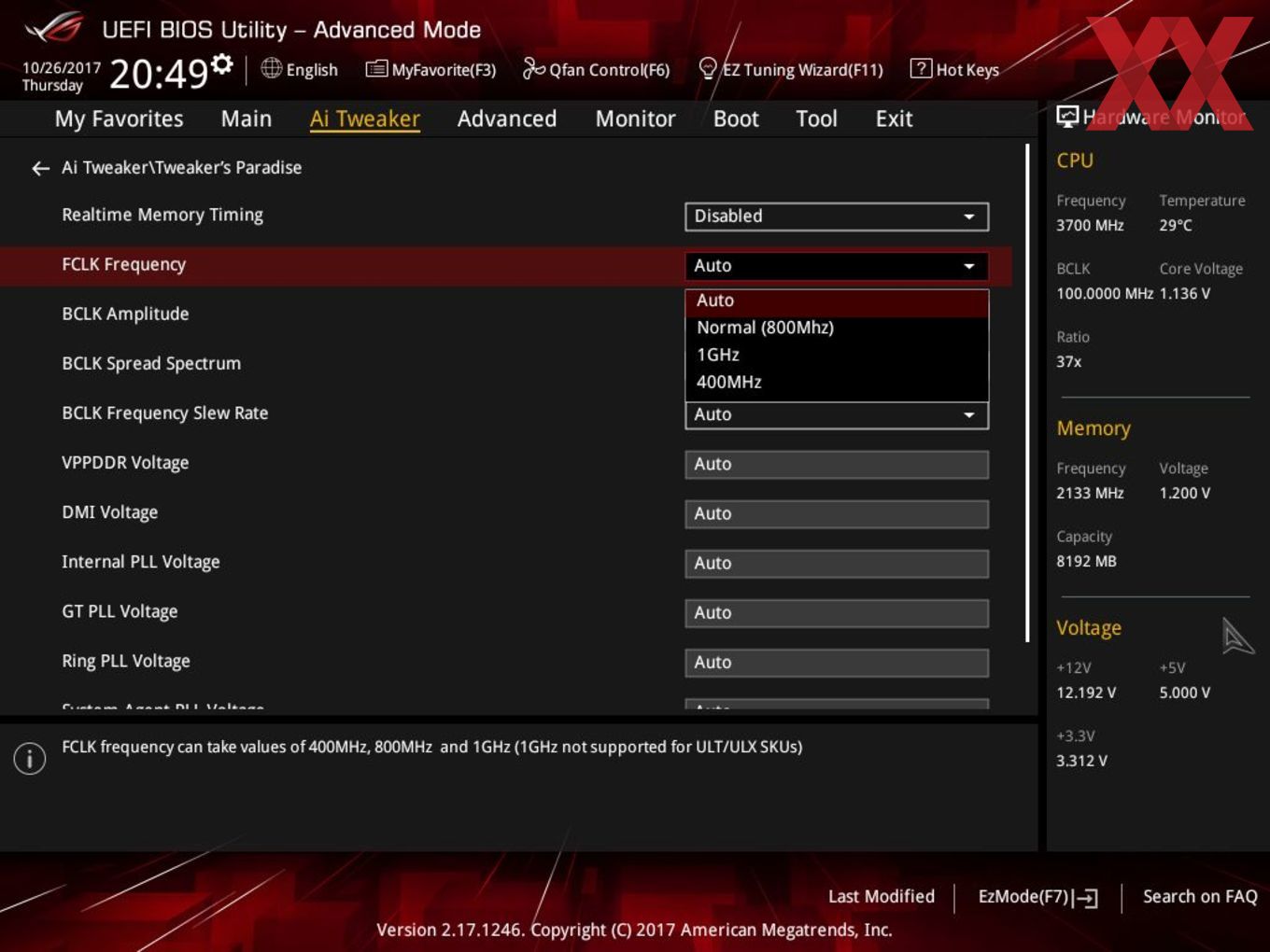
Task: Switch to the Advanced tab
Action: (507, 119)
